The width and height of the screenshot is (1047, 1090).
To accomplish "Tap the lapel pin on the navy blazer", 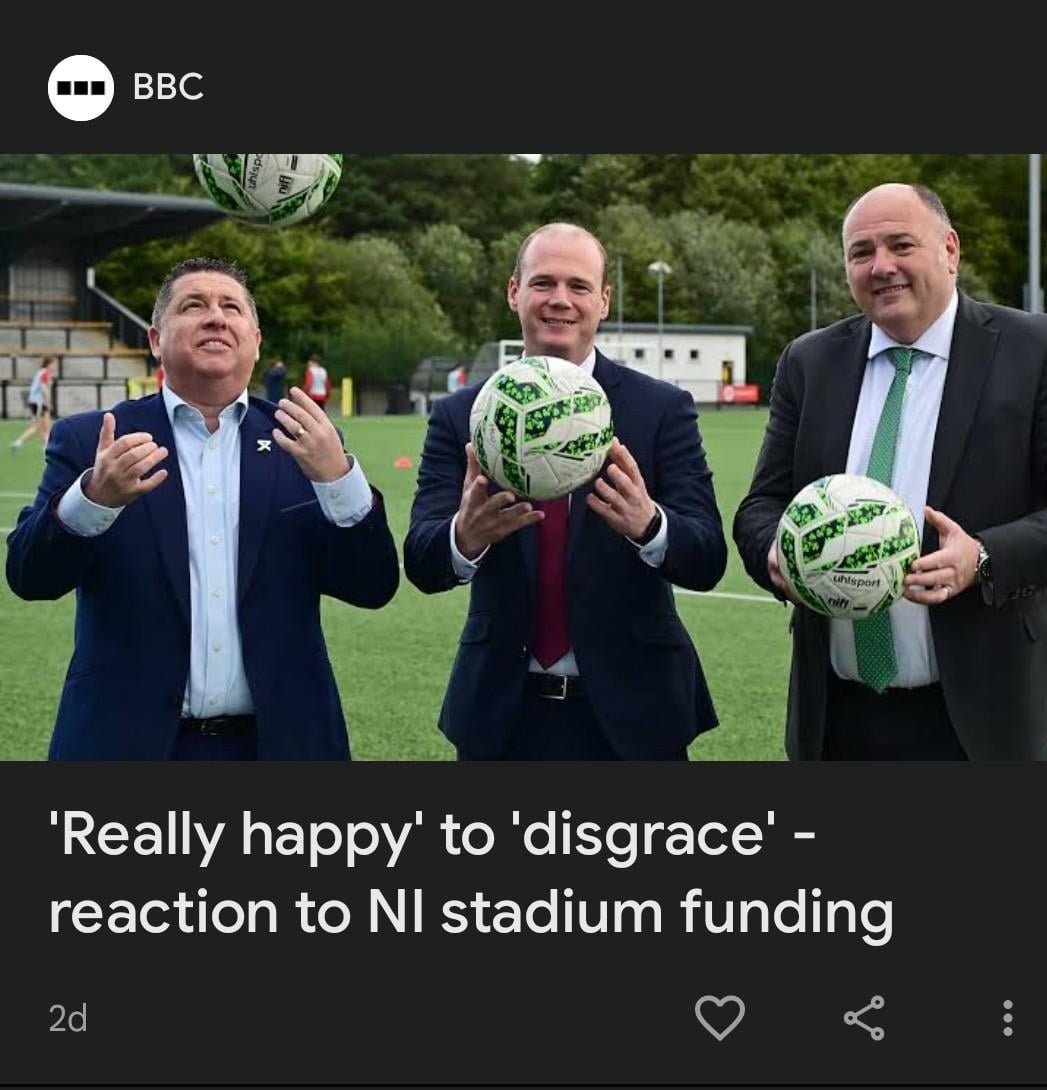I will (263, 444).
